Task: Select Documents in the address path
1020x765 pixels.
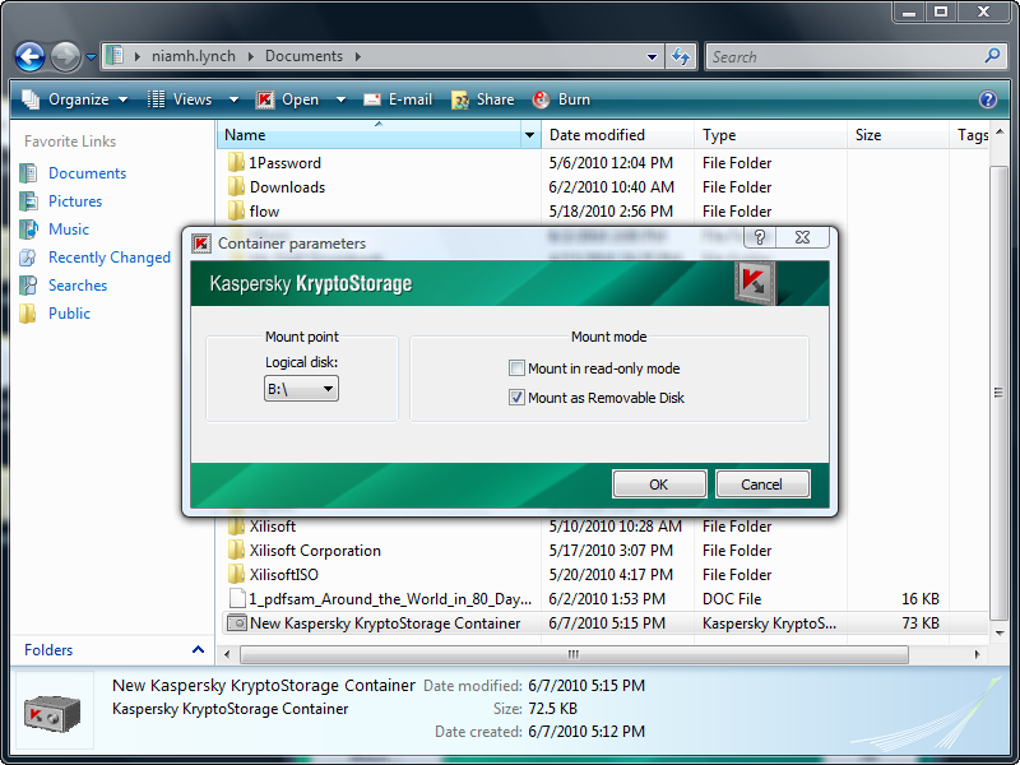Action: [x=304, y=57]
